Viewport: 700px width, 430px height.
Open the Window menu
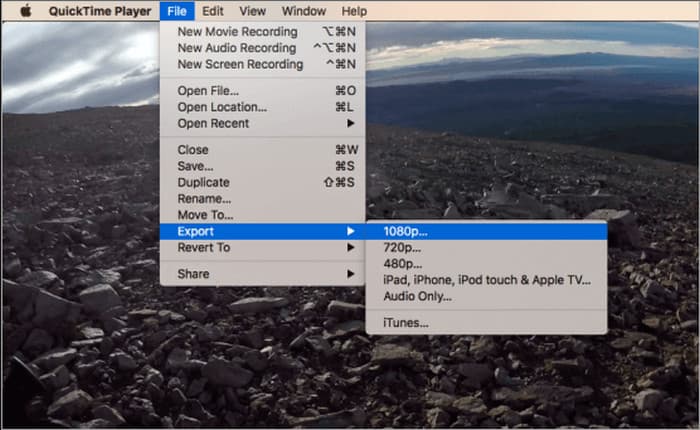pyautogui.click(x=304, y=11)
